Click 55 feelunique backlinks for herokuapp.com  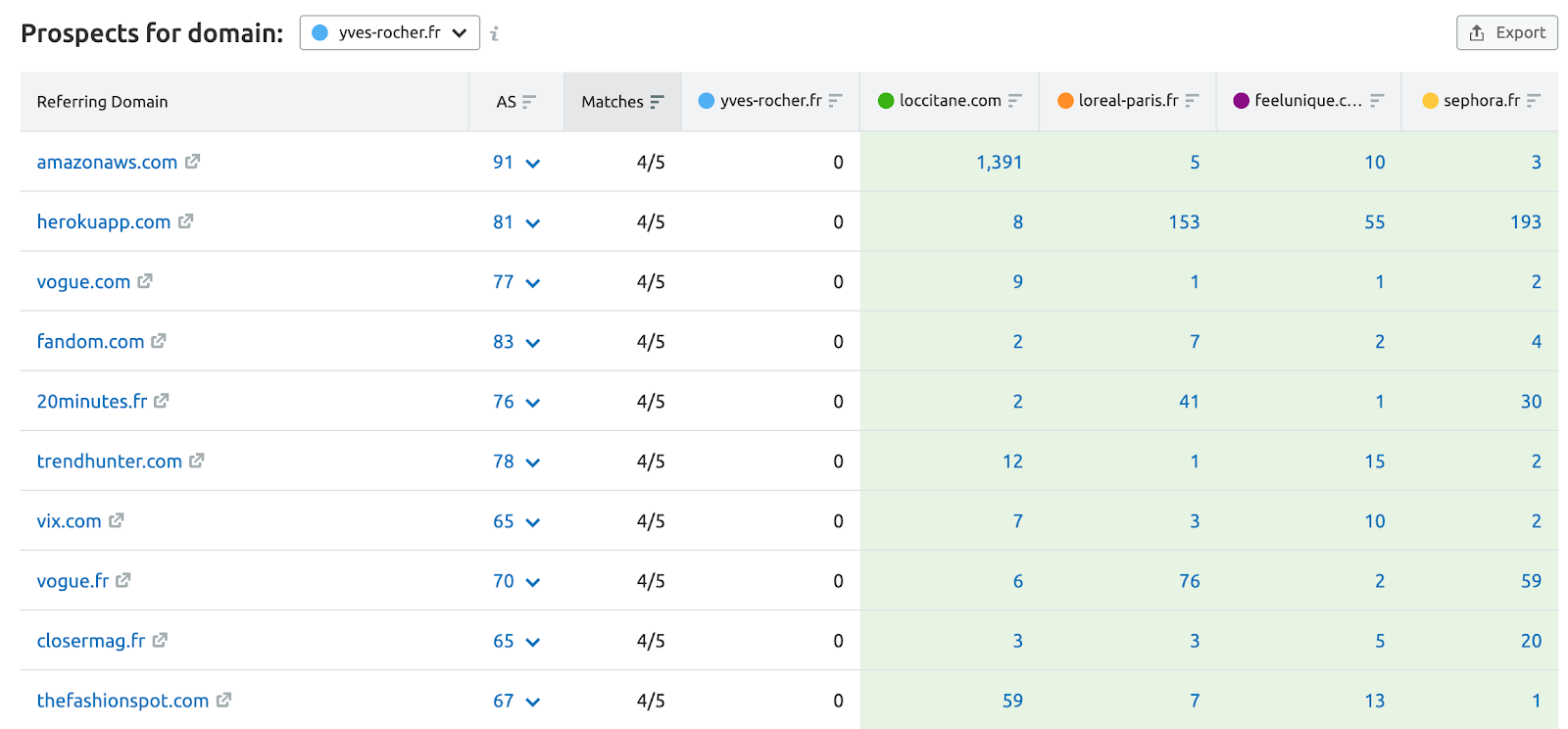point(1375,221)
